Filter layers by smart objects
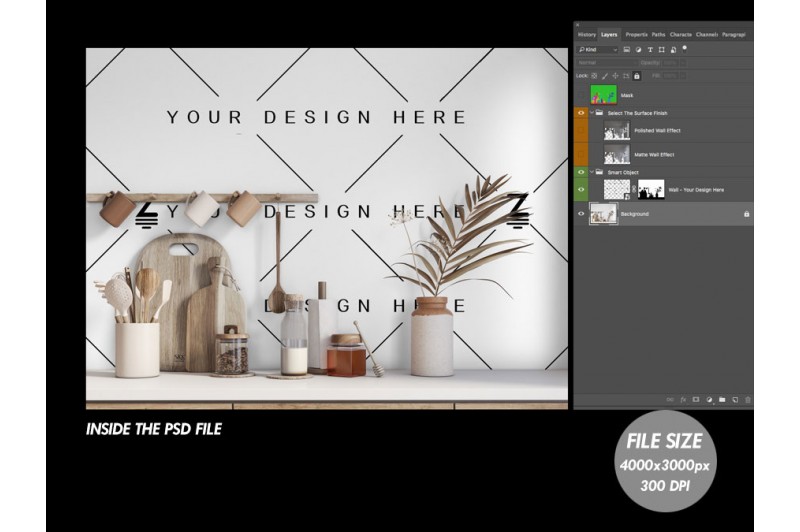 tap(673, 49)
